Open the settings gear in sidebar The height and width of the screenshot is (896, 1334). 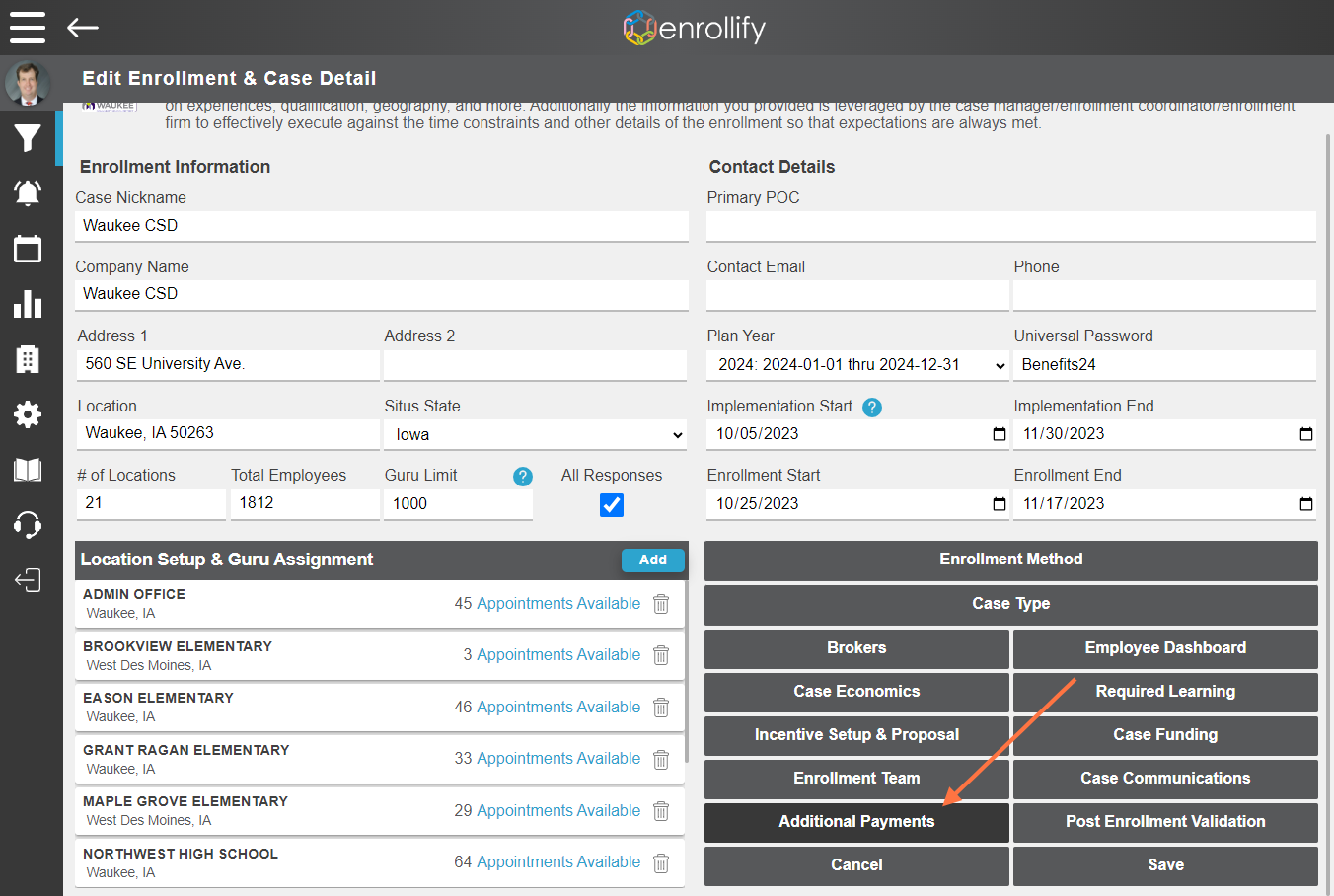point(28,414)
